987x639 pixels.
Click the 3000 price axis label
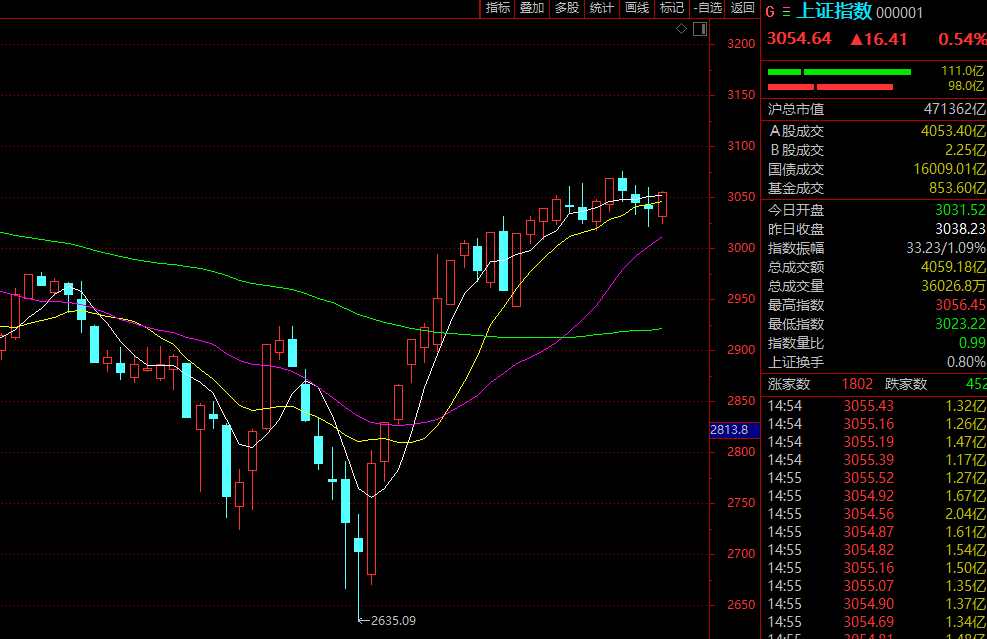(x=741, y=247)
